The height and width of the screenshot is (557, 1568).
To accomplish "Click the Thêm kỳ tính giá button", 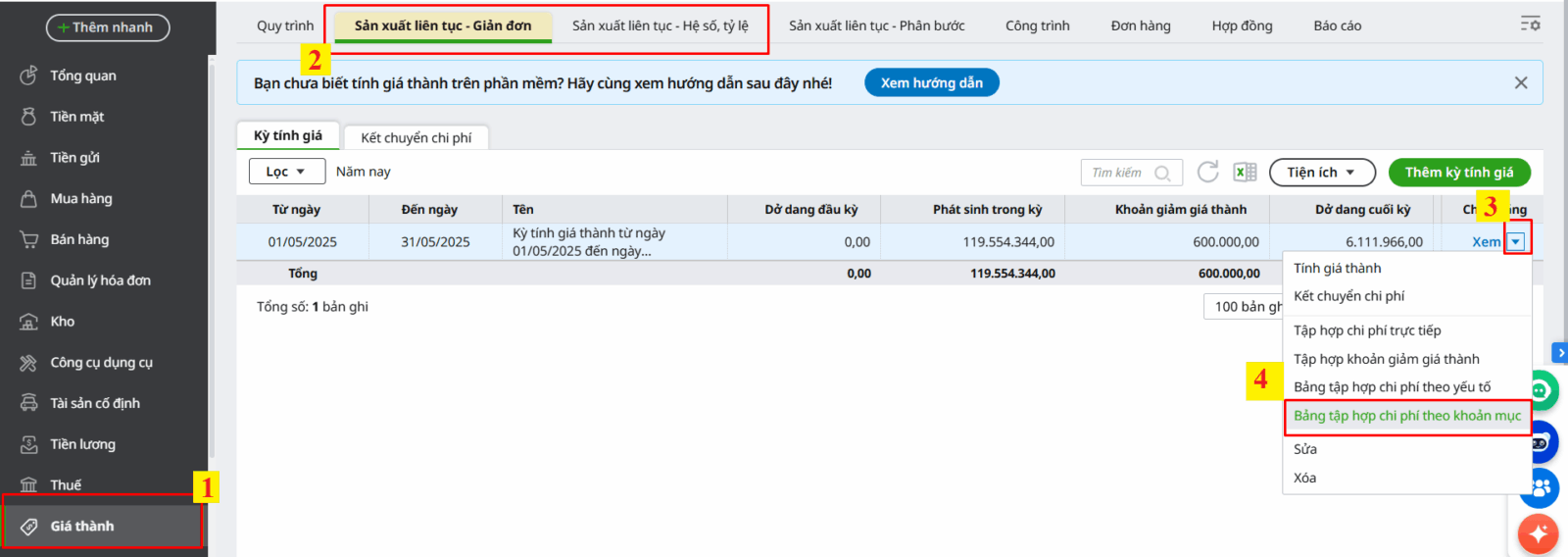I will [1458, 173].
